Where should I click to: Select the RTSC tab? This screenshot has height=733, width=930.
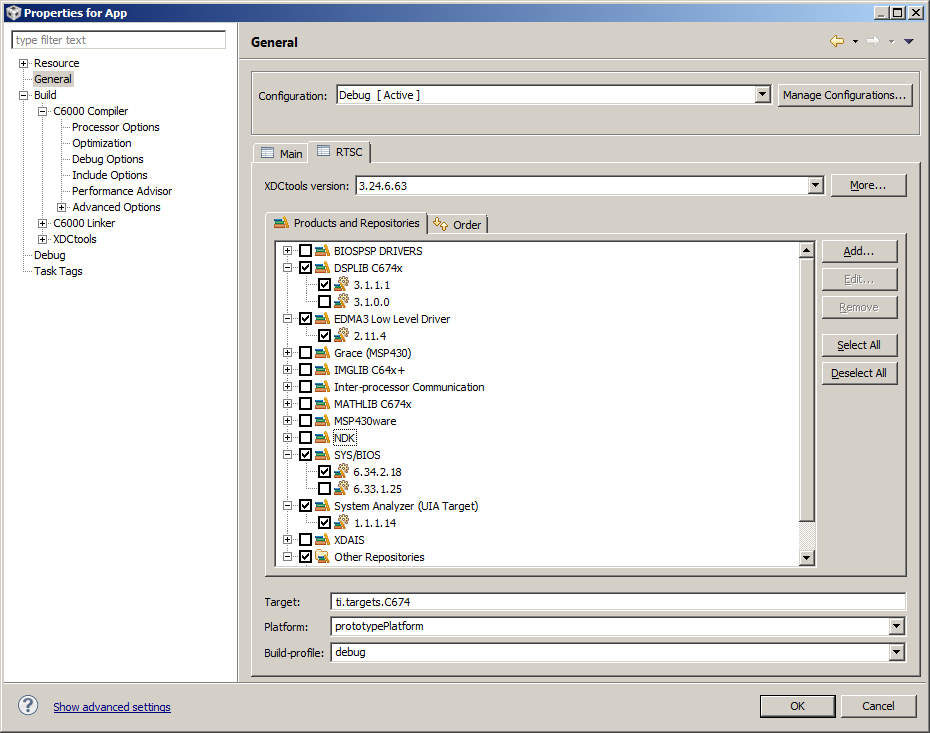click(x=340, y=152)
